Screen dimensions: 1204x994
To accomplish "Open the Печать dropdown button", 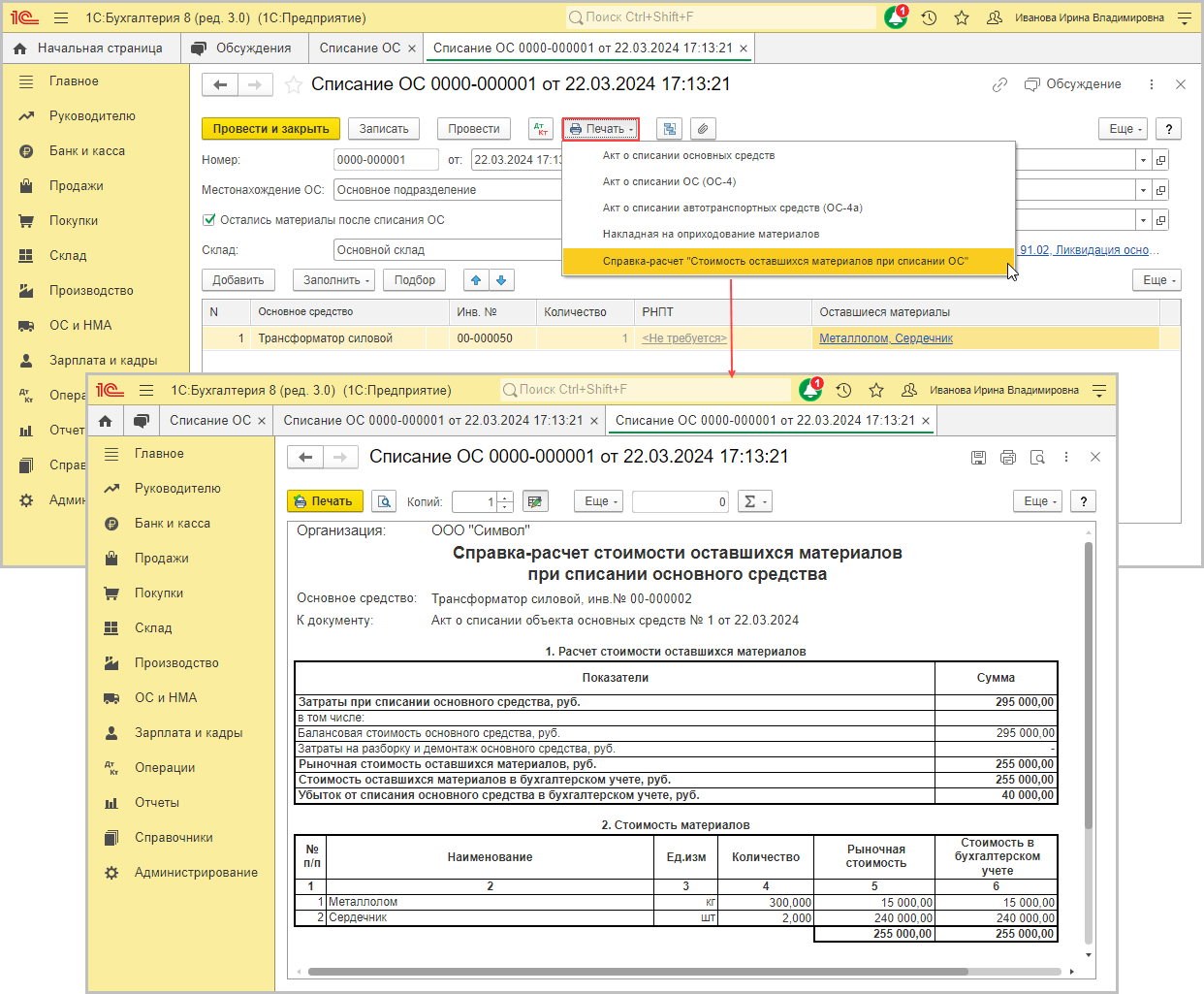I will tap(601, 129).
